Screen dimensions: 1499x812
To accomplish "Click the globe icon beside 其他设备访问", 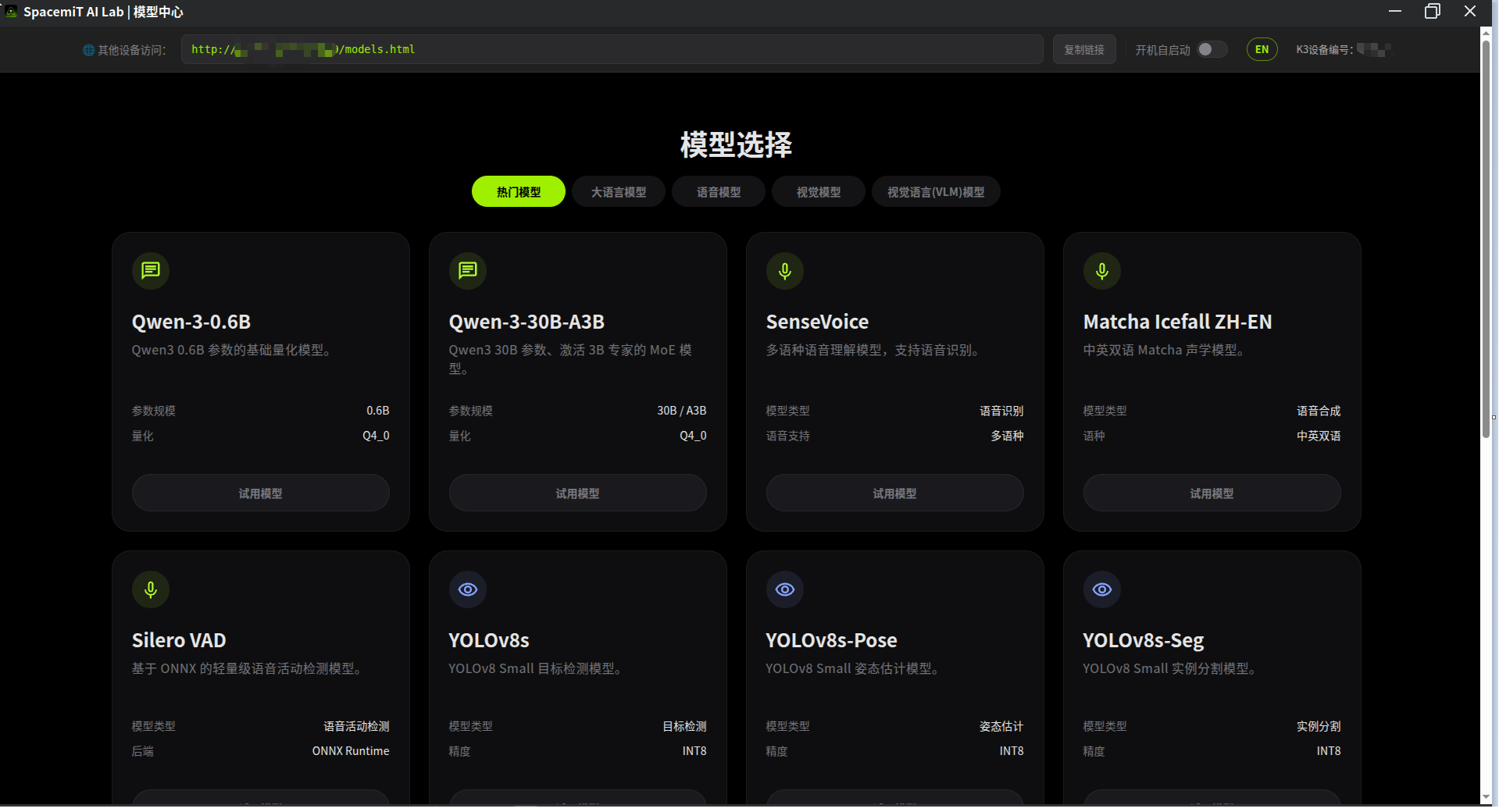I will coord(88,50).
